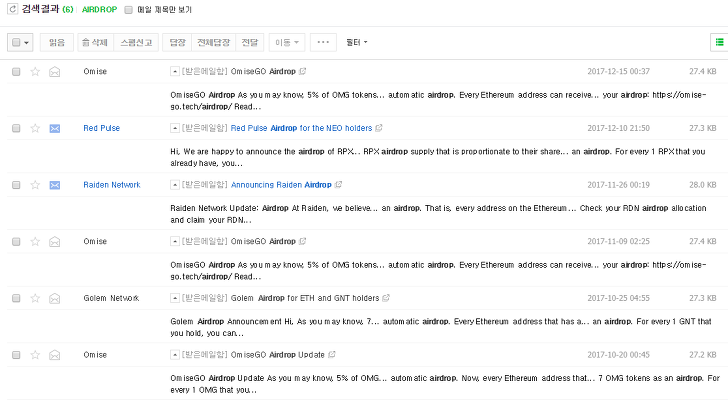This screenshot has height=407, width=728.
Task: Star the Red Pulse email
Action: coord(35,128)
